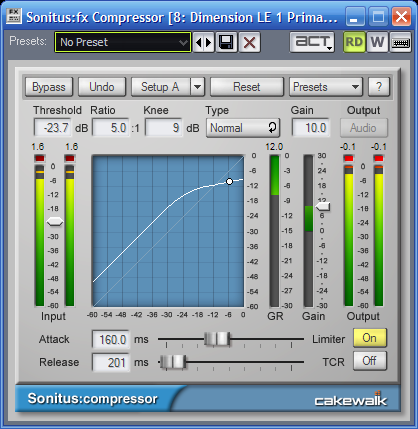Image resolution: width=418 pixels, height=429 pixels.
Task: Click the Bypass button
Action: tap(49, 87)
